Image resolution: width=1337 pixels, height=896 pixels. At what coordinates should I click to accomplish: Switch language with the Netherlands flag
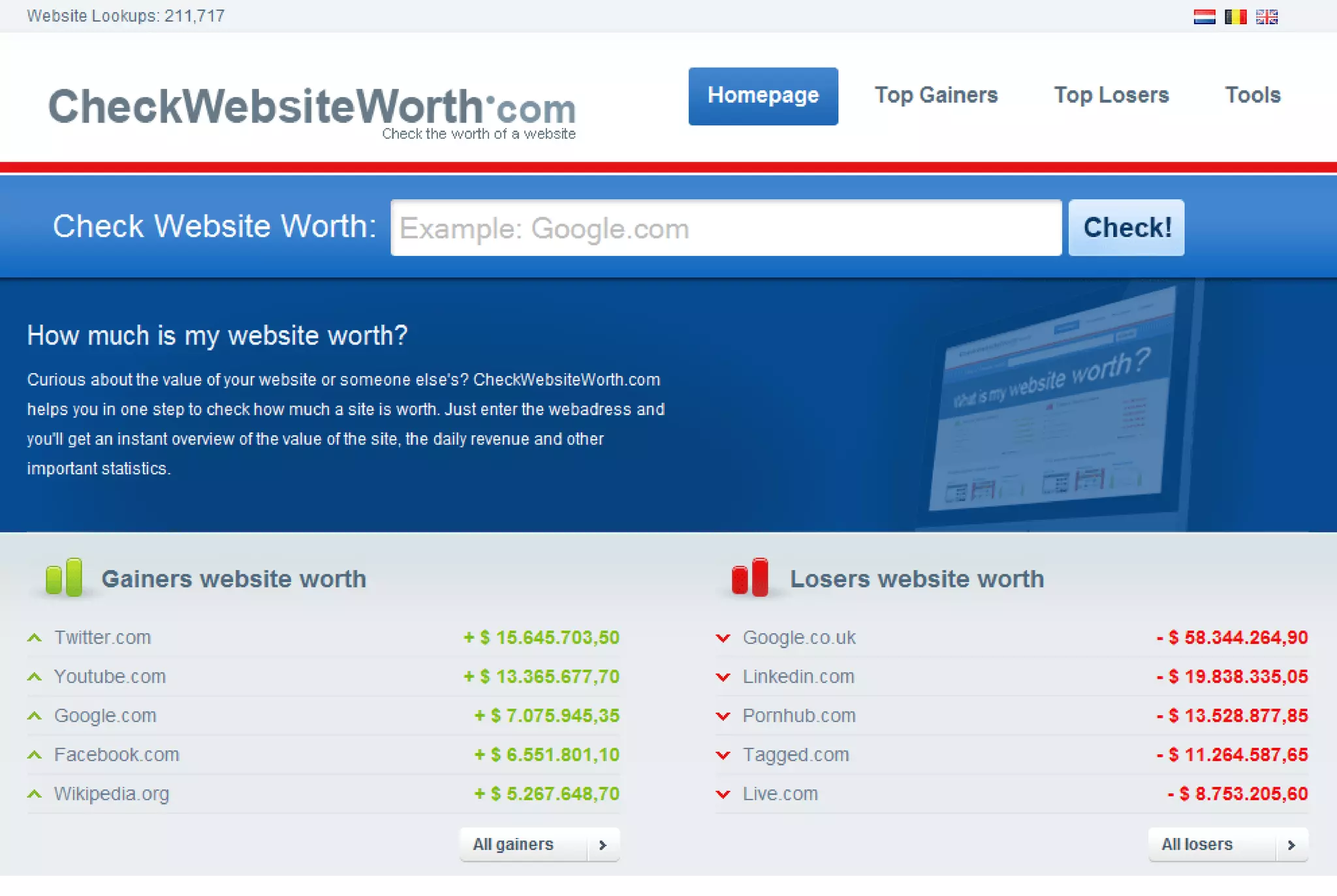coord(1204,16)
